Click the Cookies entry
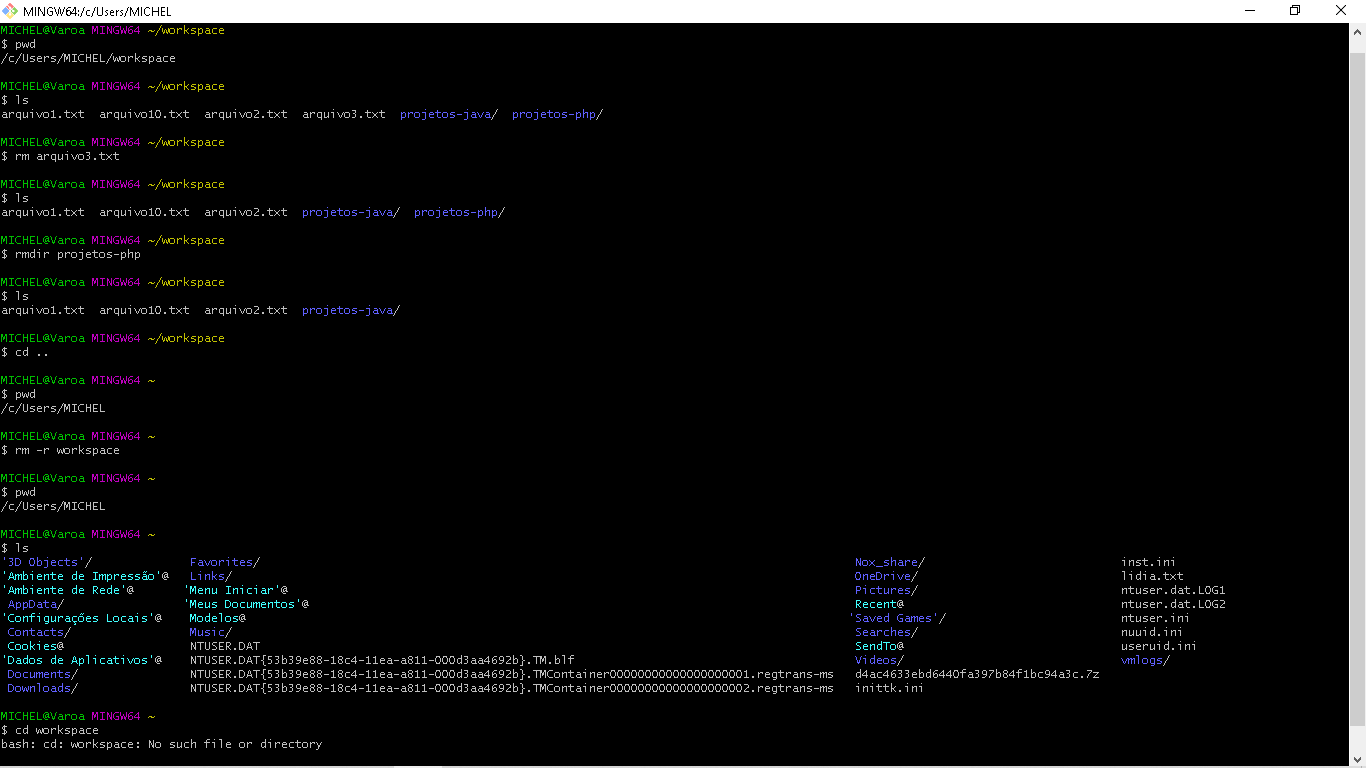This screenshot has width=1366, height=768. (x=35, y=646)
